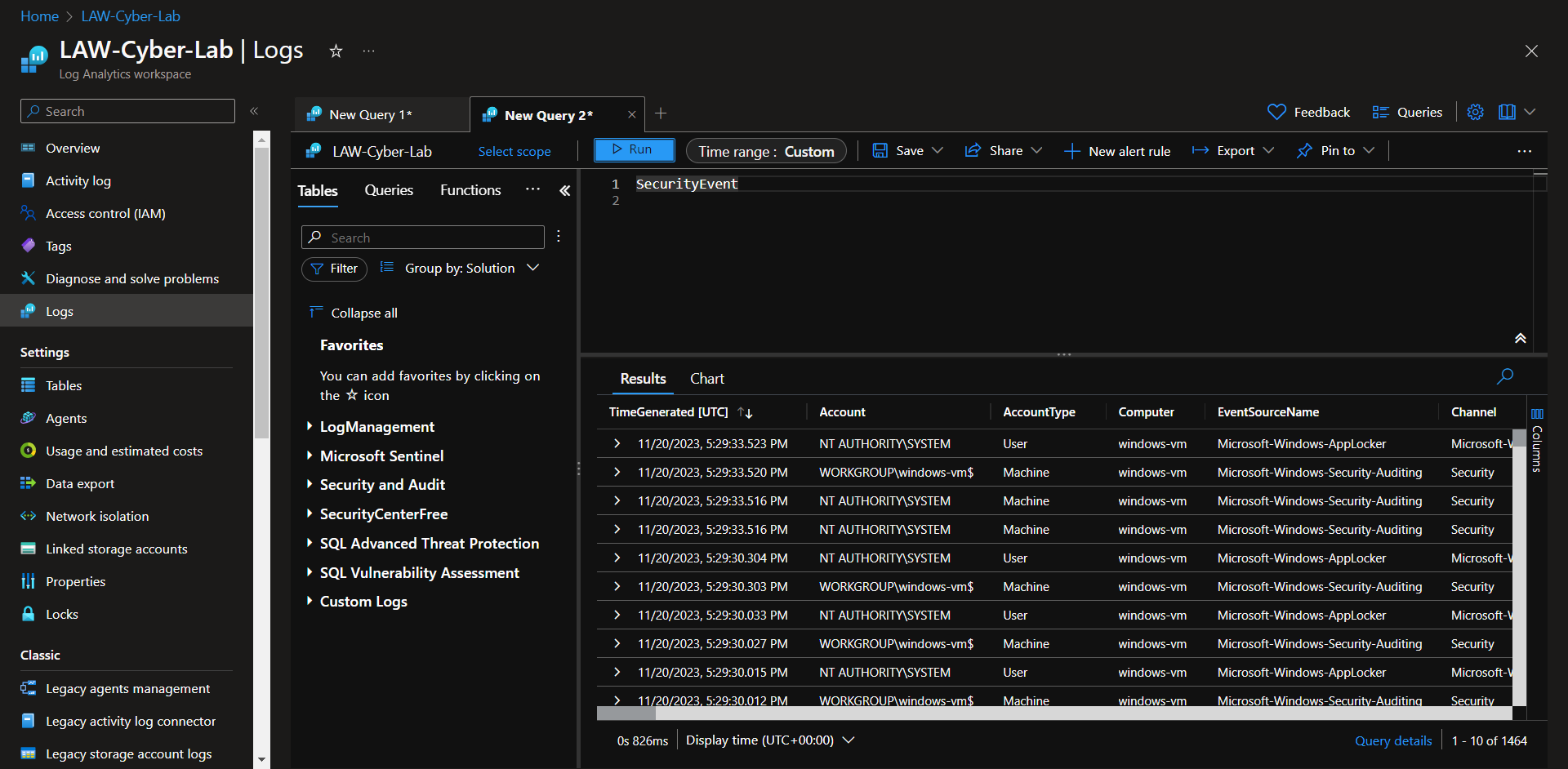Image resolution: width=1568 pixels, height=769 pixels.
Task: Expand the Custom Logs group
Action: [x=310, y=601]
